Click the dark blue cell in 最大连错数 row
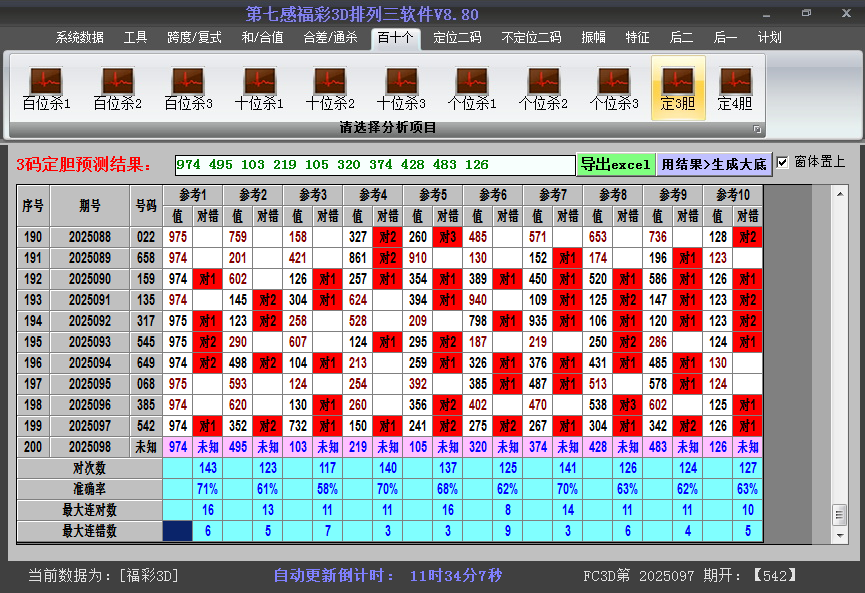 178,531
